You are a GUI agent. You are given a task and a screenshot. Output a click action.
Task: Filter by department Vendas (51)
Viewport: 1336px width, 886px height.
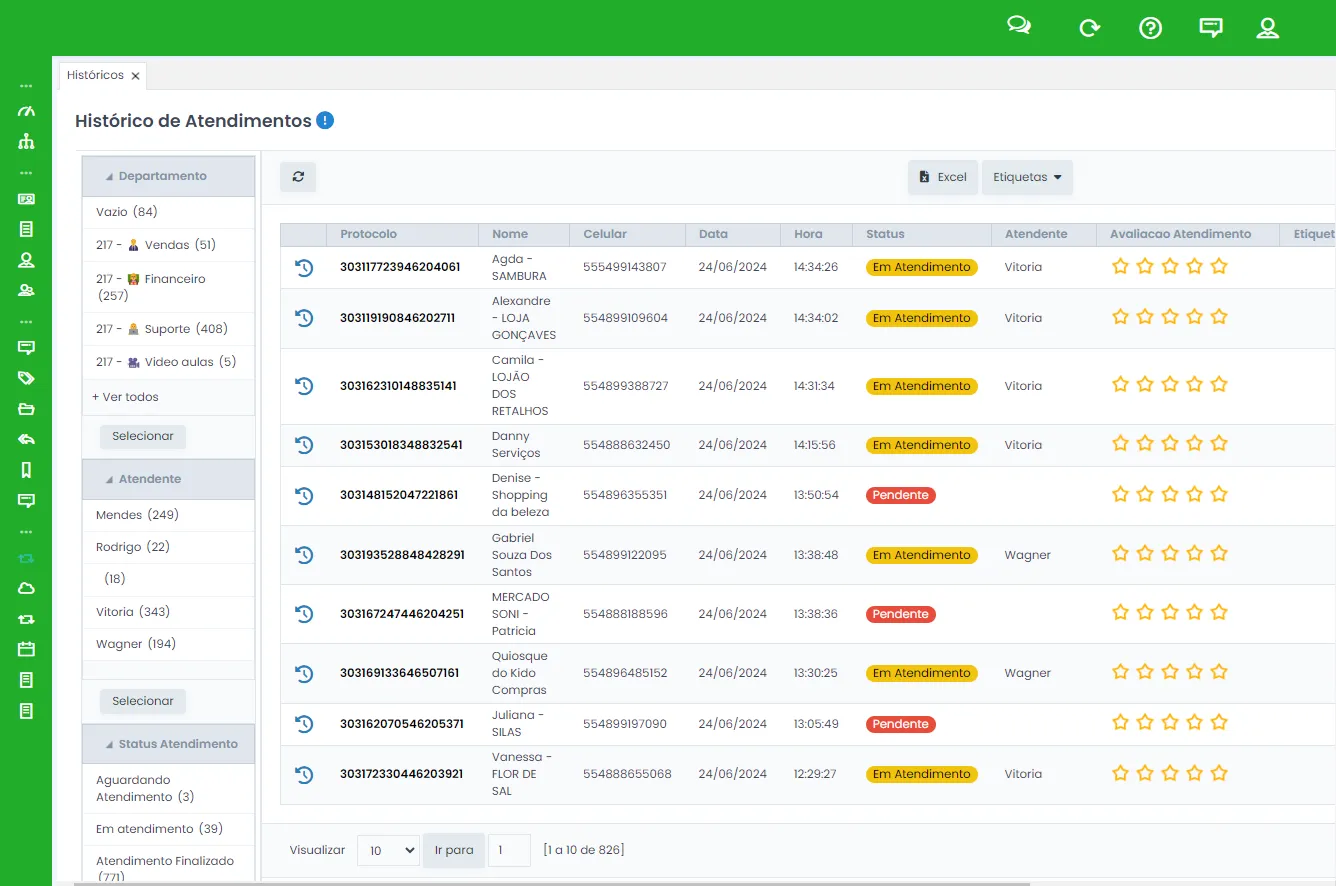point(156,245)
